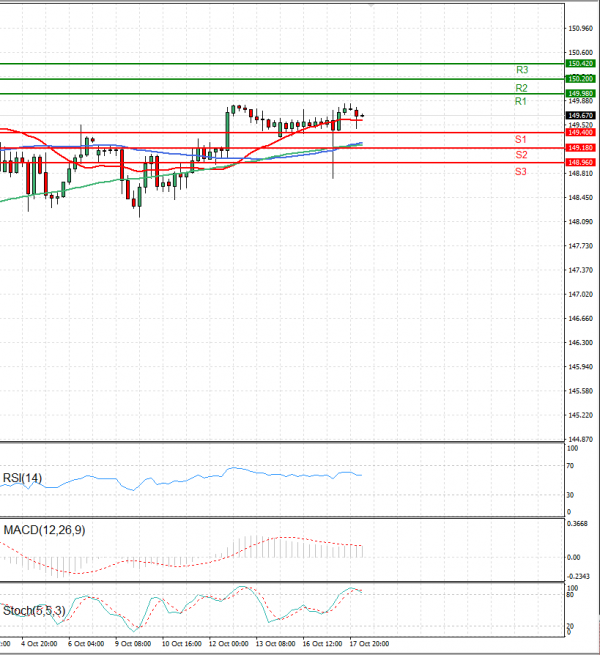
Task: Click the 4 Oct 20:00 time label
Action: point(39,644)
